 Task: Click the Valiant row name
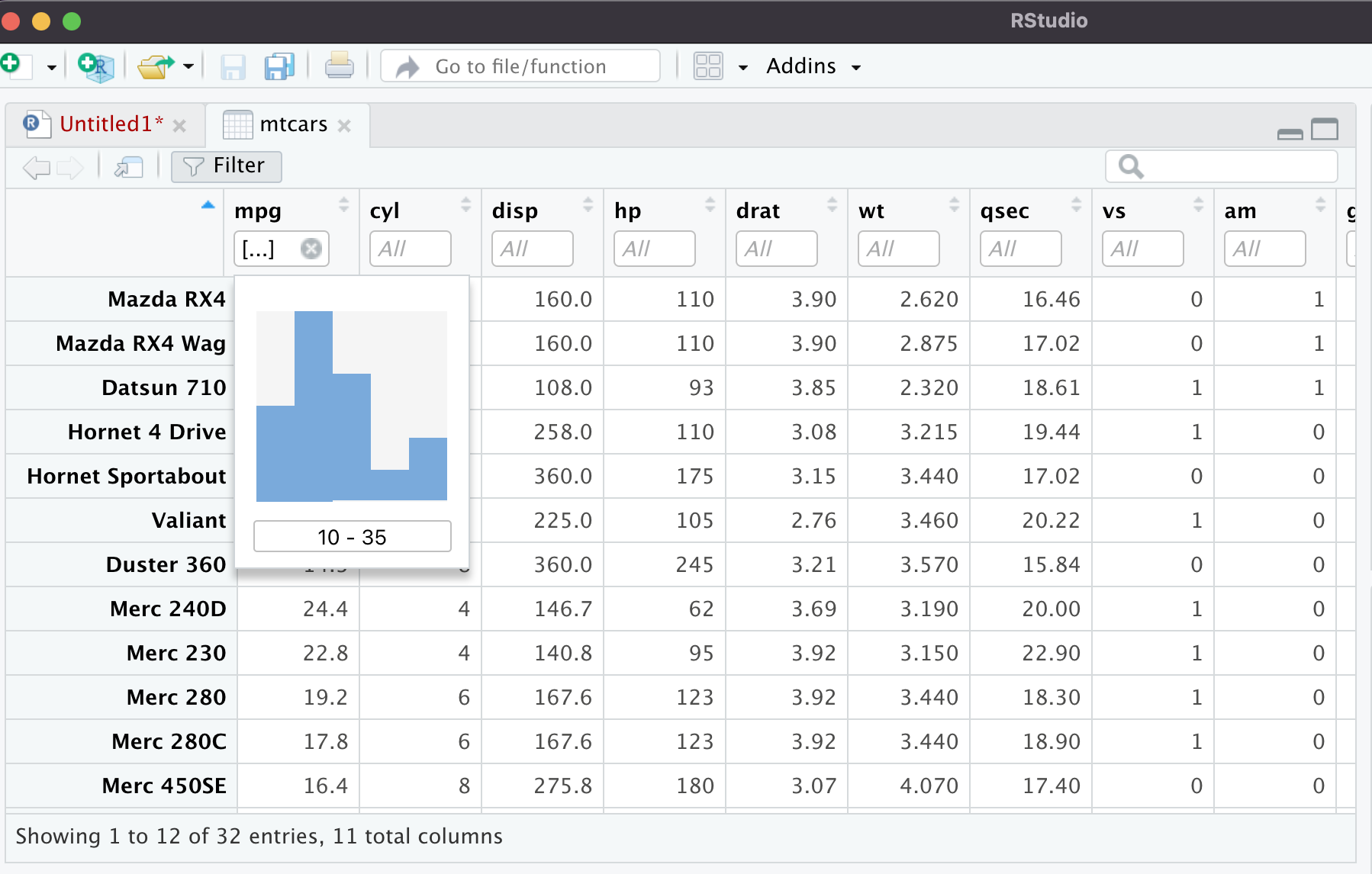(189, 520)
